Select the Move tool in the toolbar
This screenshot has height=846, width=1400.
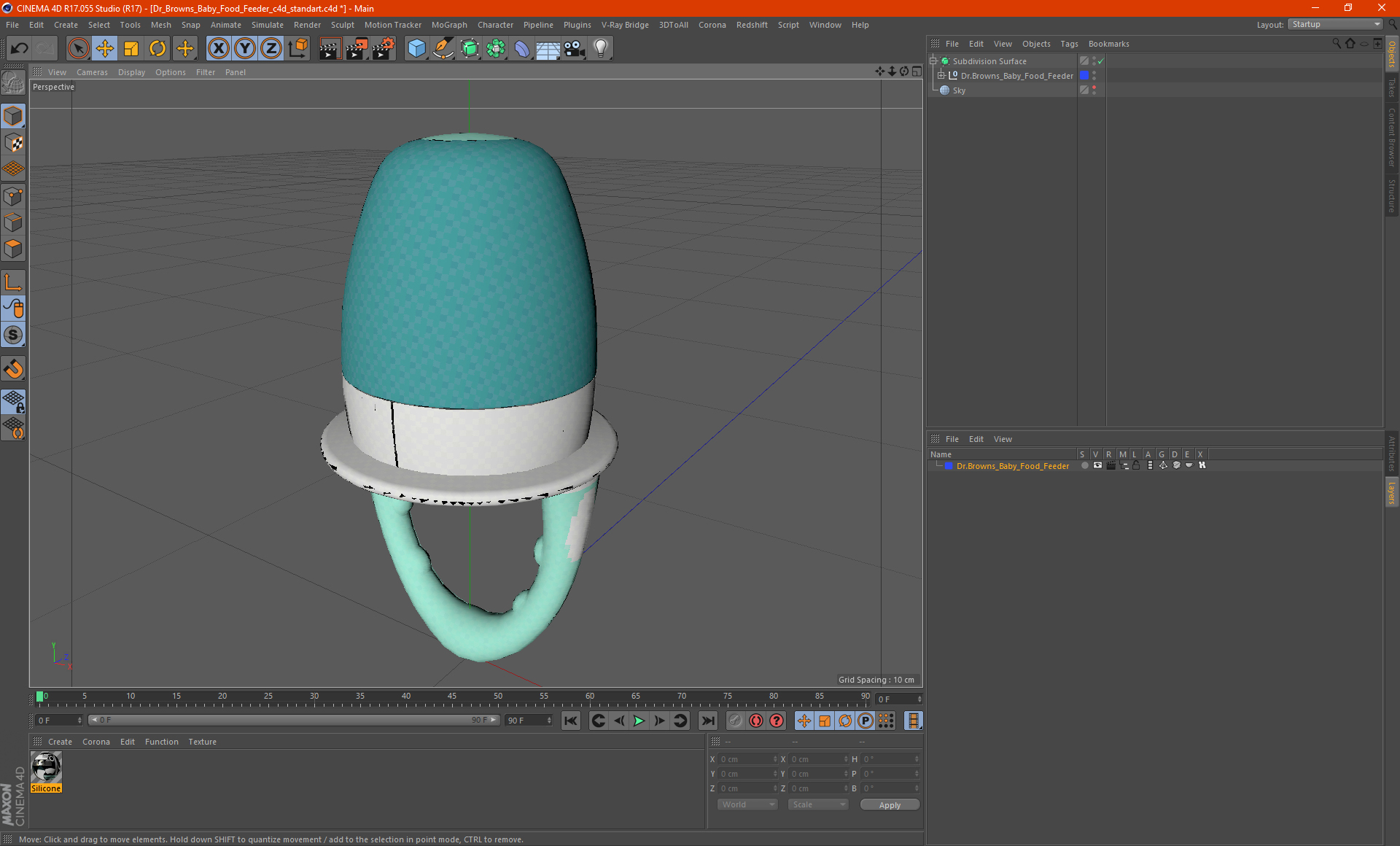[105, 49]
